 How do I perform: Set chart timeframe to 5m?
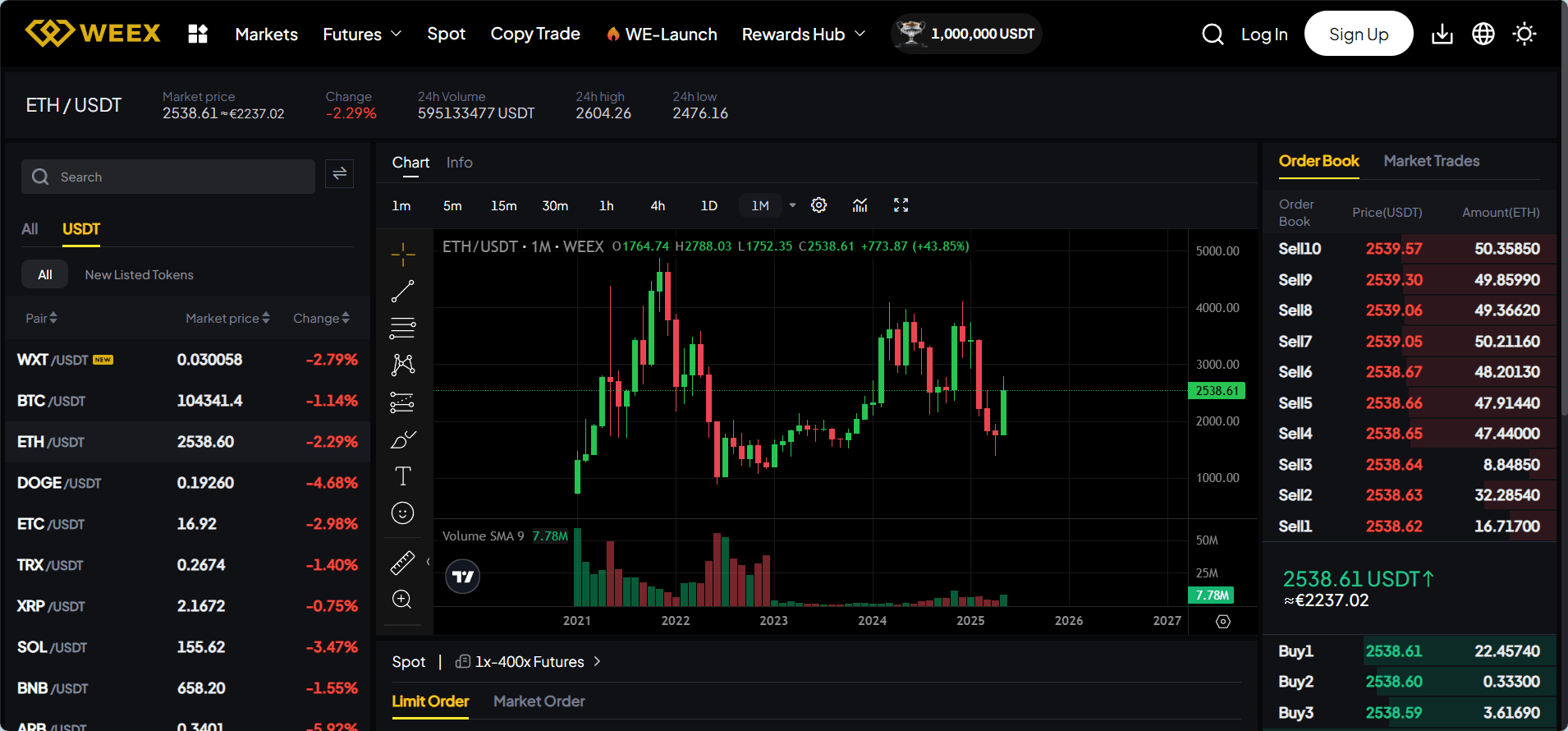pyautogui.click(x=452, y=205)
